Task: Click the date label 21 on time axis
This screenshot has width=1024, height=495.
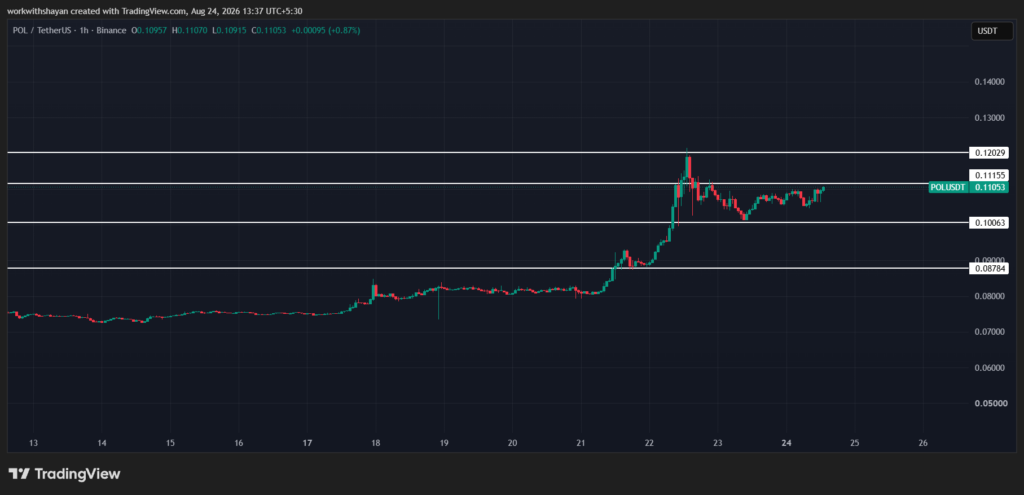Action: tap(581, 443)
